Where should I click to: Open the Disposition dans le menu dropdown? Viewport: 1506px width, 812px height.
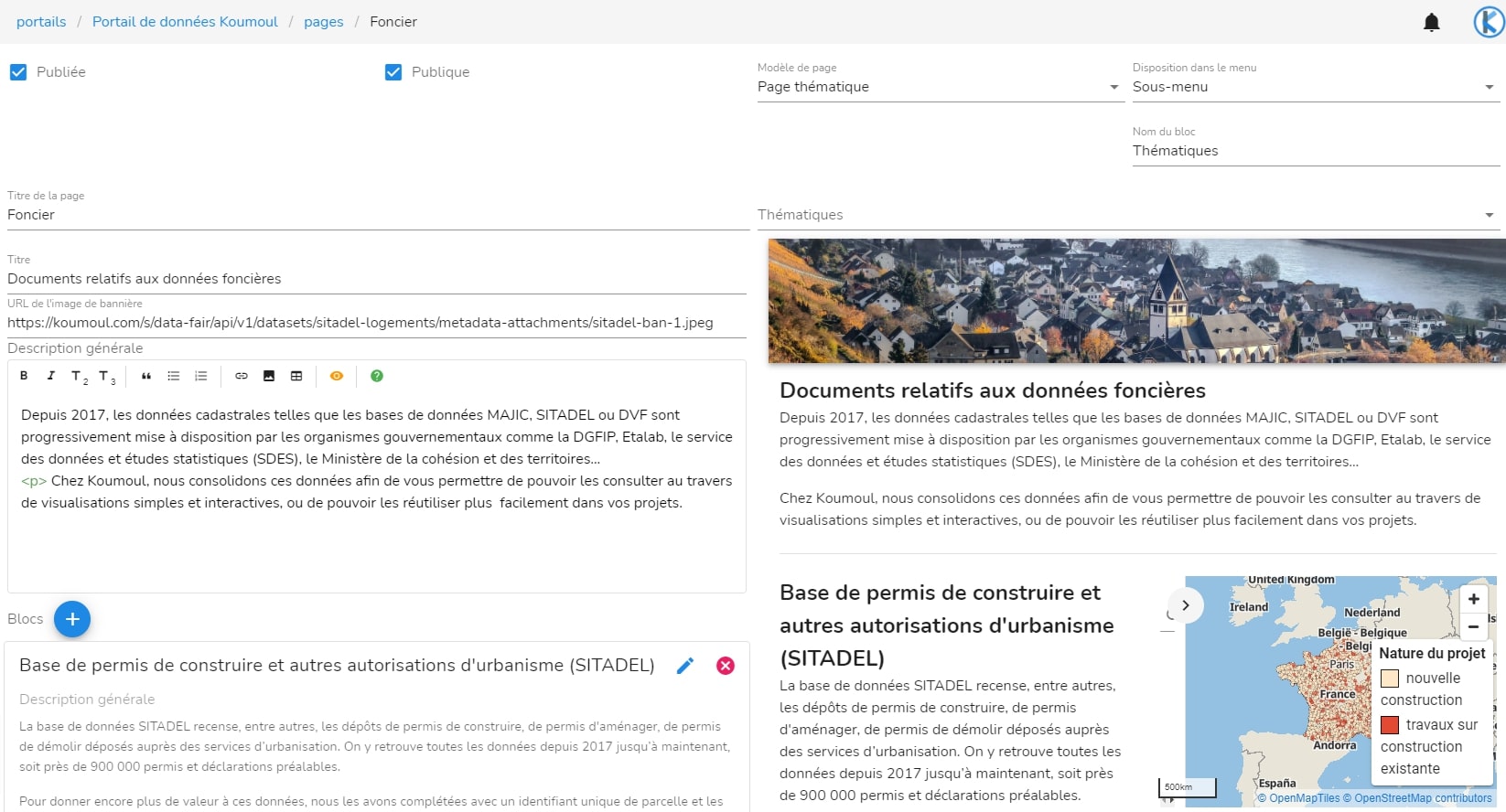click(1316, 87)
